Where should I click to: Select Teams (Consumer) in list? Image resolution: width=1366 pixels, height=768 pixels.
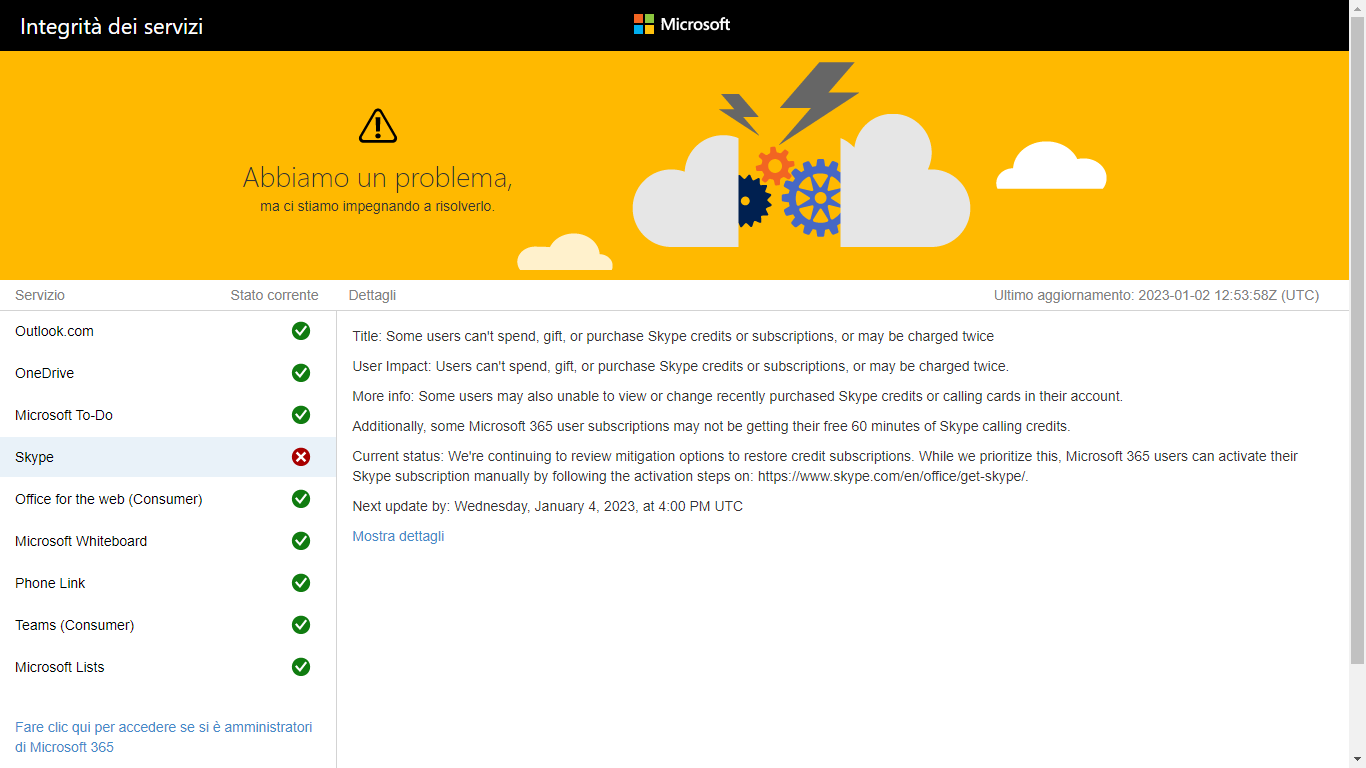click(x=168, y=625)
